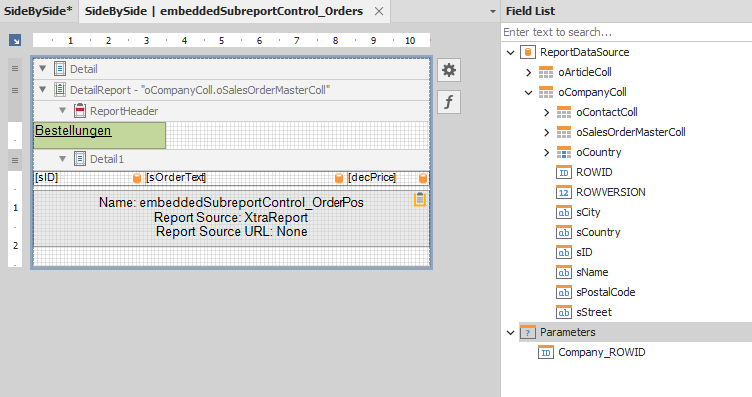The image size is (752, 397).
Task: Open the report smart tag gear icon
Action: point(449,70)
